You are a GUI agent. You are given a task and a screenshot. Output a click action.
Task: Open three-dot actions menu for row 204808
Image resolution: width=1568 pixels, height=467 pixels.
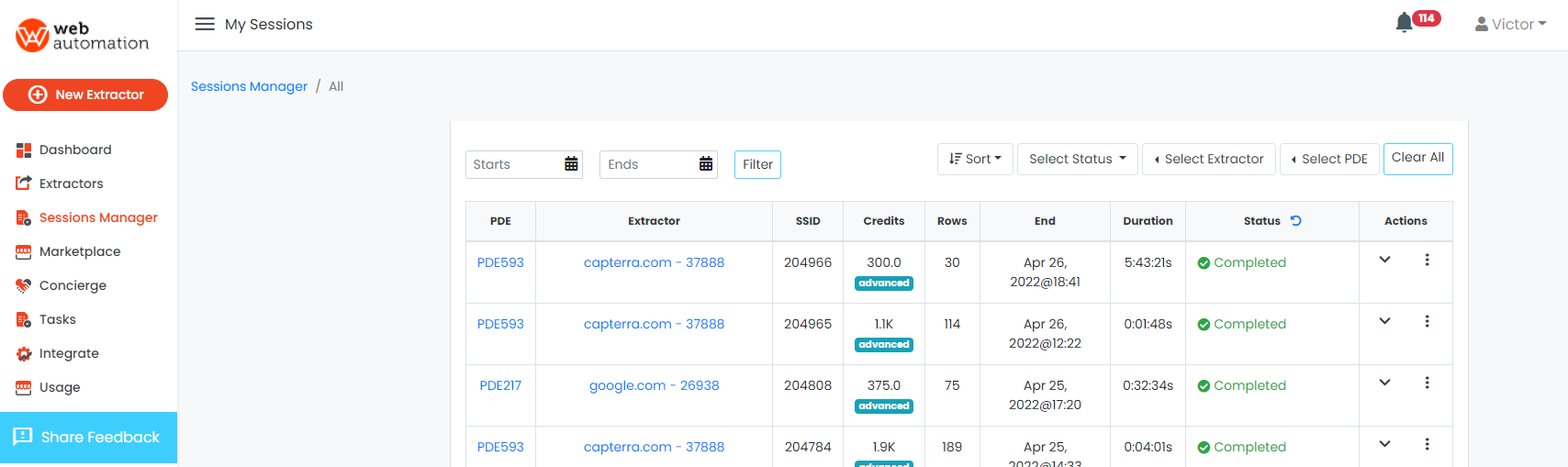point(1427,383)
